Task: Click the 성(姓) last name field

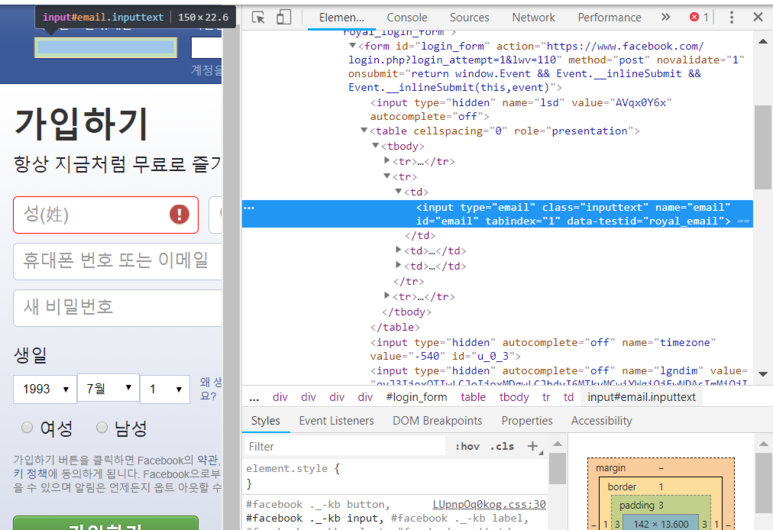Action: click(106, 214)
